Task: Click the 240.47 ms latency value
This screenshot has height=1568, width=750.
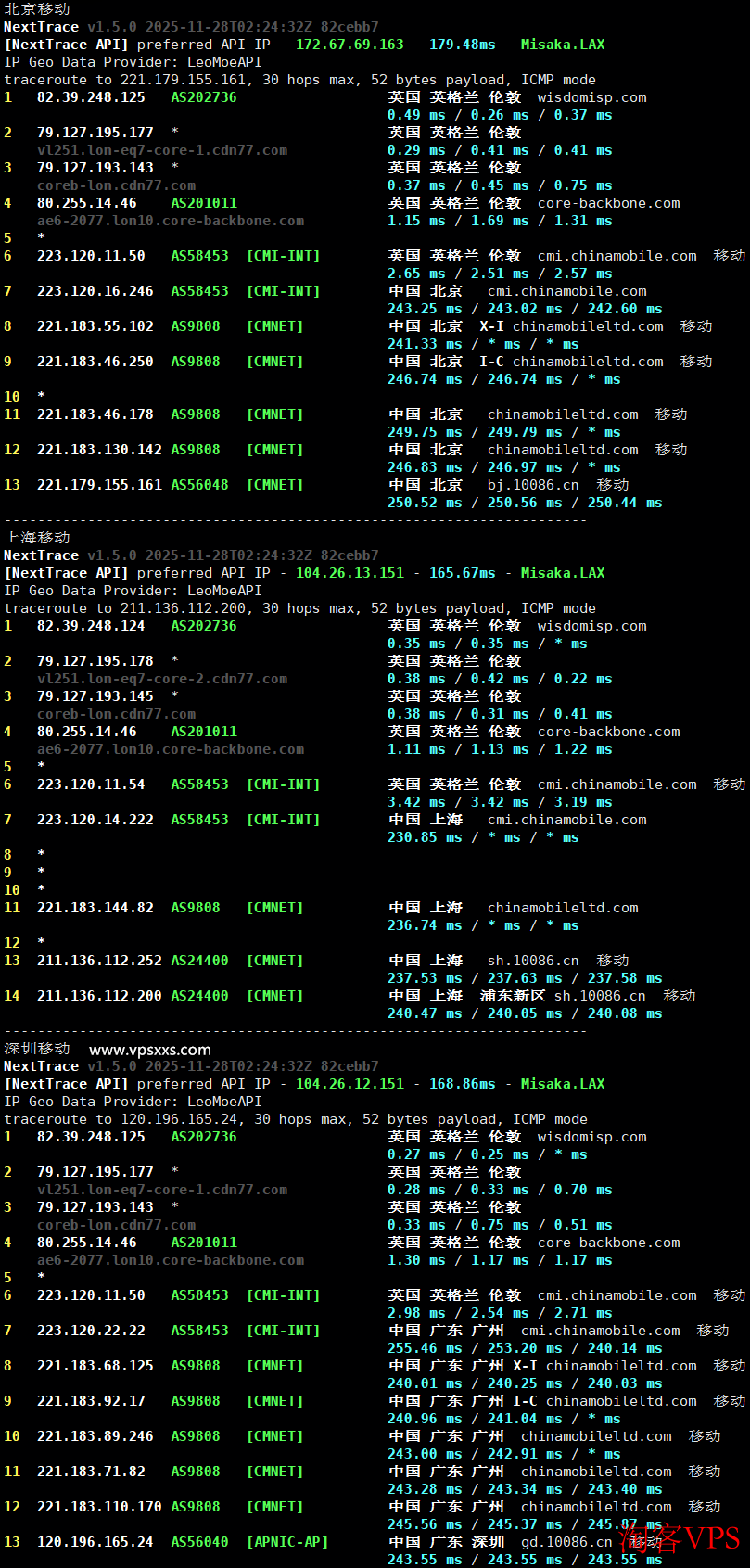Action: pos(425,1013)
